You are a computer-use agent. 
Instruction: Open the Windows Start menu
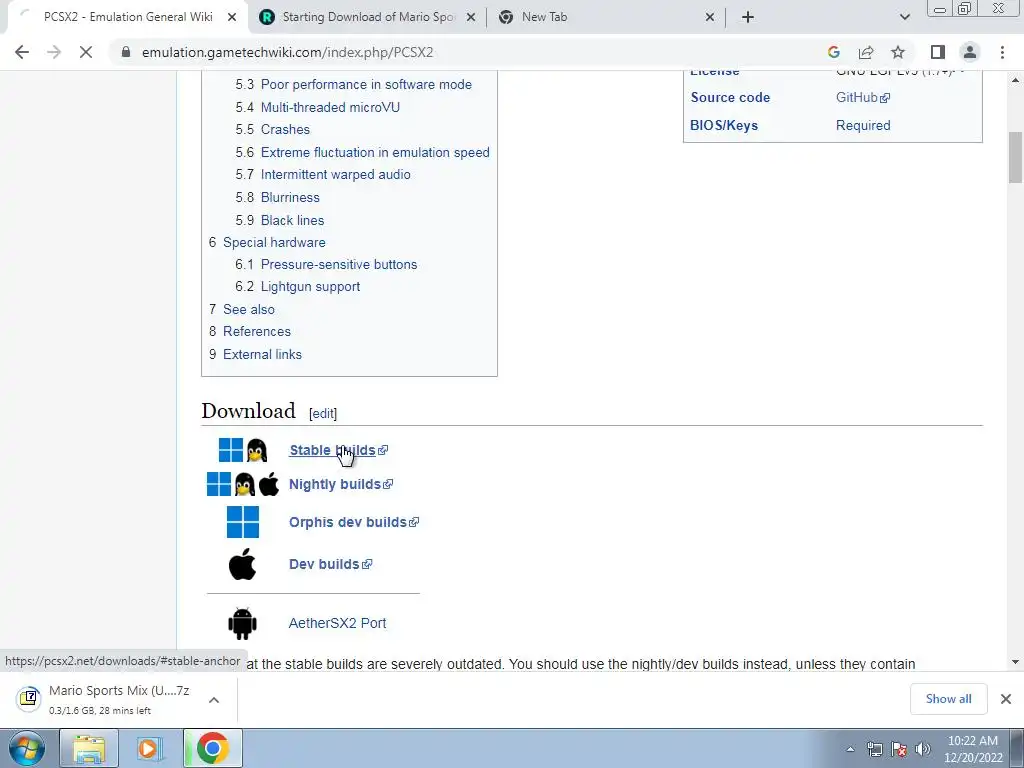click(25, 748)
